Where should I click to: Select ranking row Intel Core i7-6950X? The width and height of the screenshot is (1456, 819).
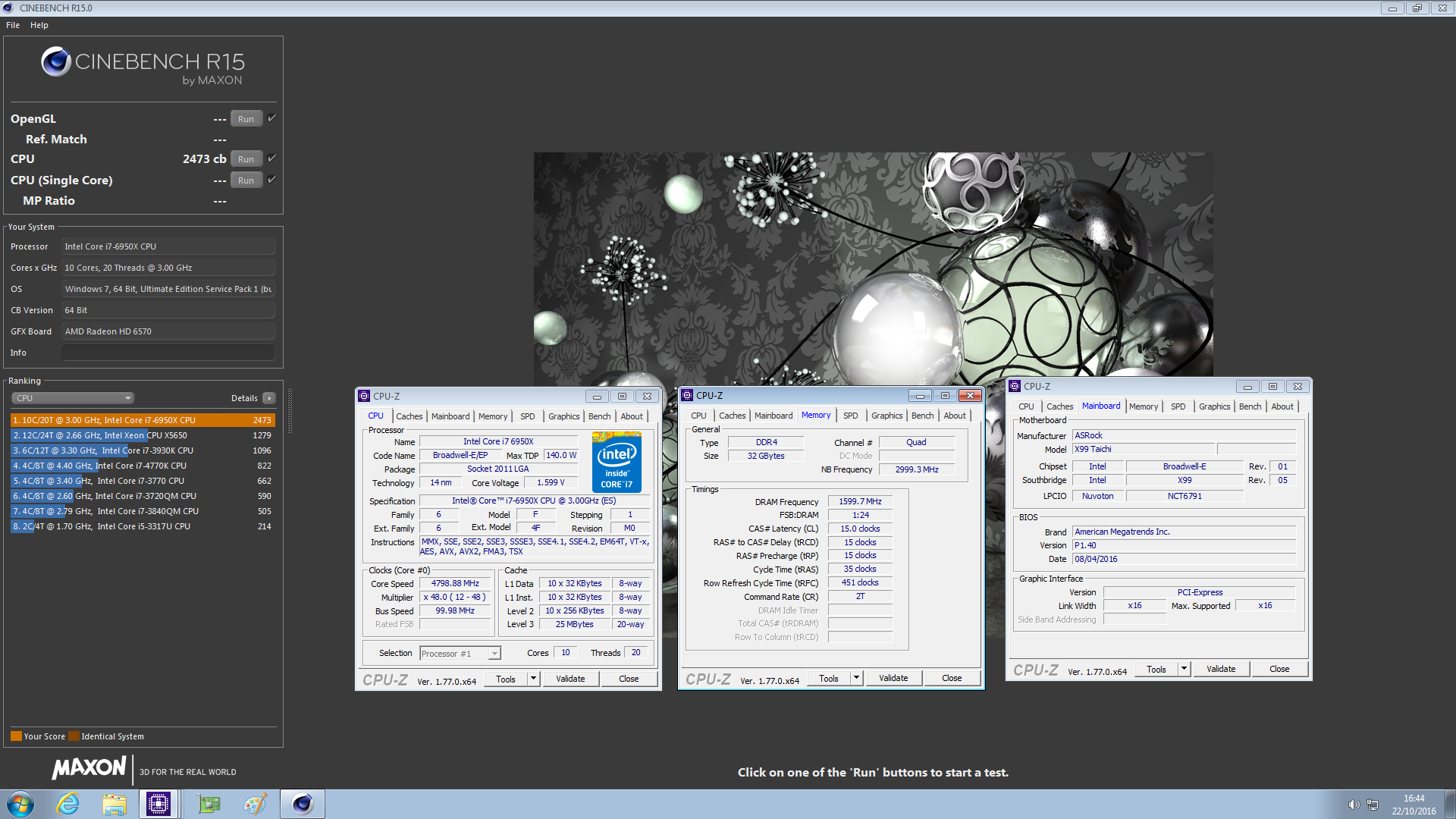tap(143, 420)
